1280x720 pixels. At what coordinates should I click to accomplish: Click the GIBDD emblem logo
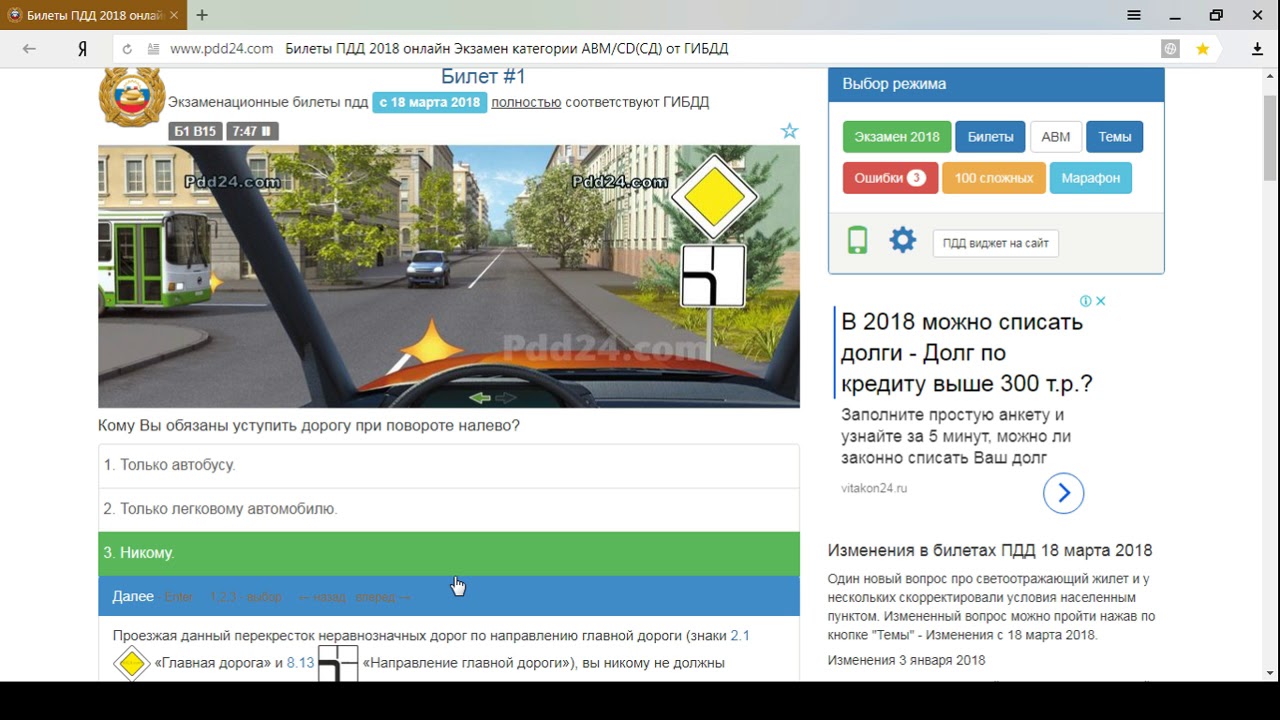pos(131,97)
